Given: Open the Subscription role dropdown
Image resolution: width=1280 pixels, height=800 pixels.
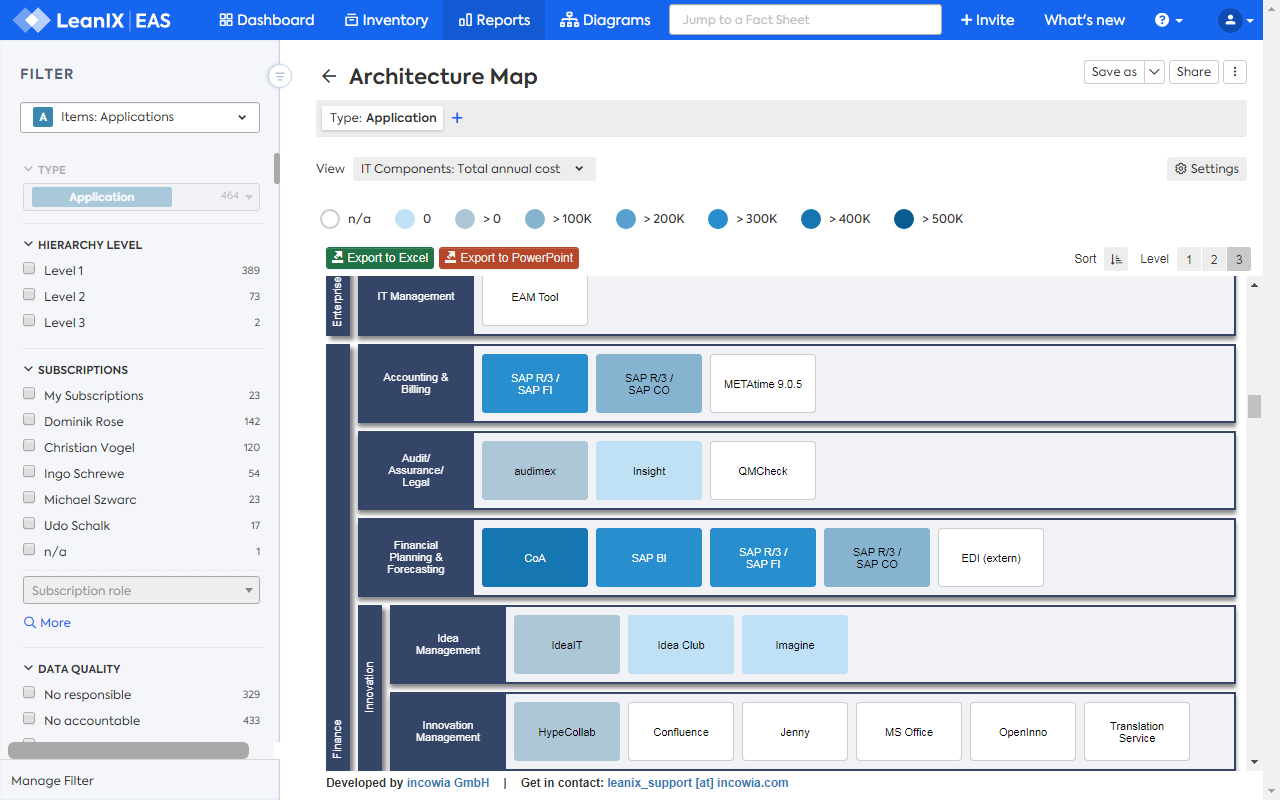Looking at the screenshot, I should coord(141,590).
